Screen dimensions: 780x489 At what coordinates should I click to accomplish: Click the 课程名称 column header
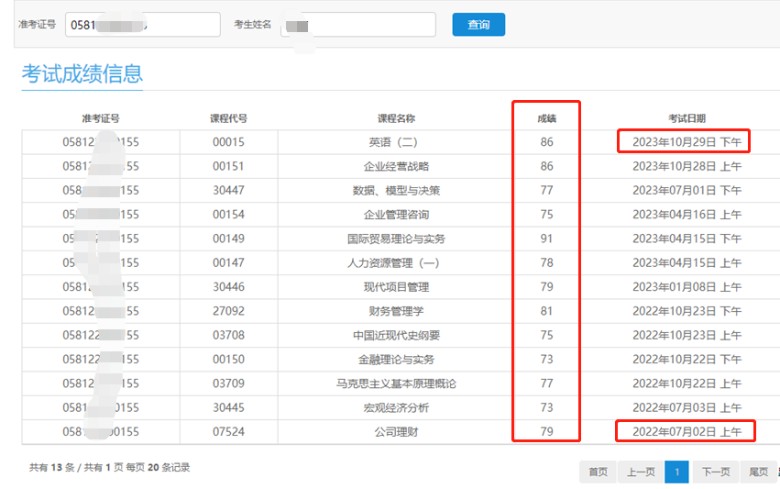(x=396, y=118)
